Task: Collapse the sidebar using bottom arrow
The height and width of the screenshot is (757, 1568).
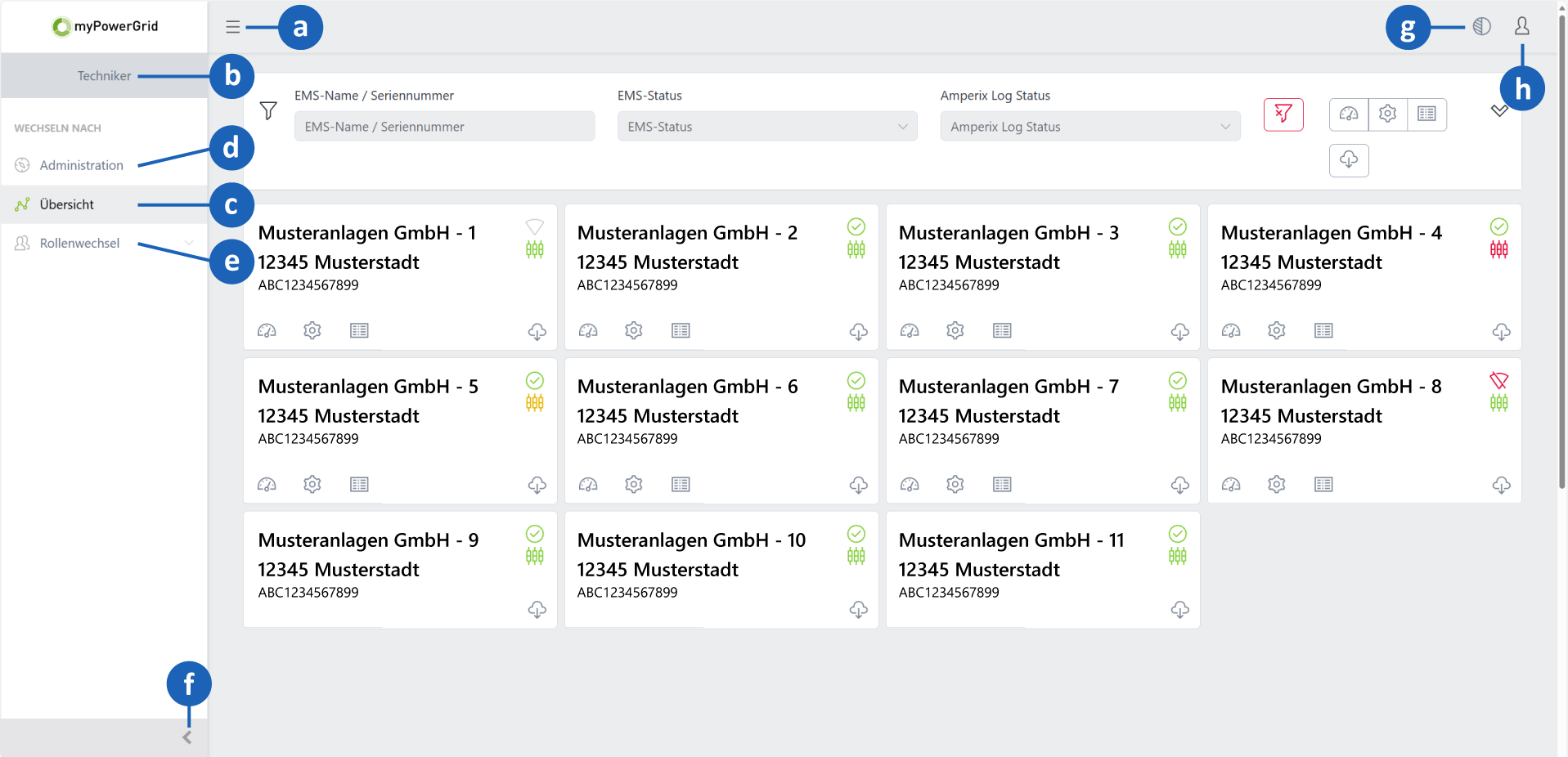Action: [187, 737]
